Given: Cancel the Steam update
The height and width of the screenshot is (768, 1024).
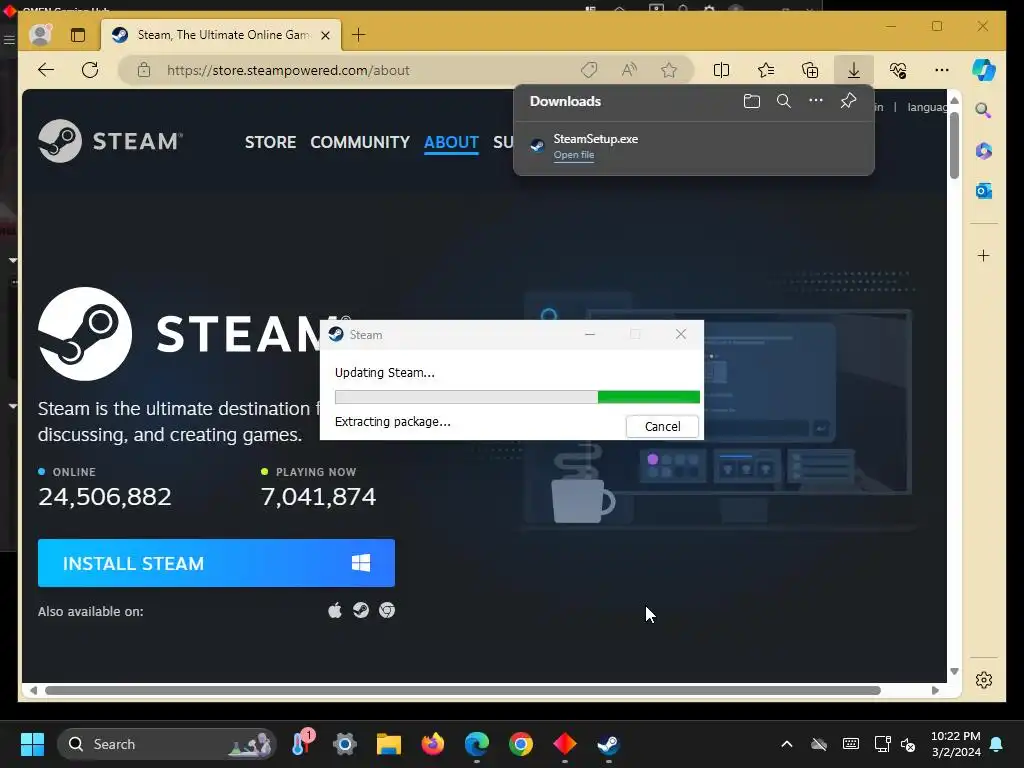Looking at the screenshot, I should point(662,426).
